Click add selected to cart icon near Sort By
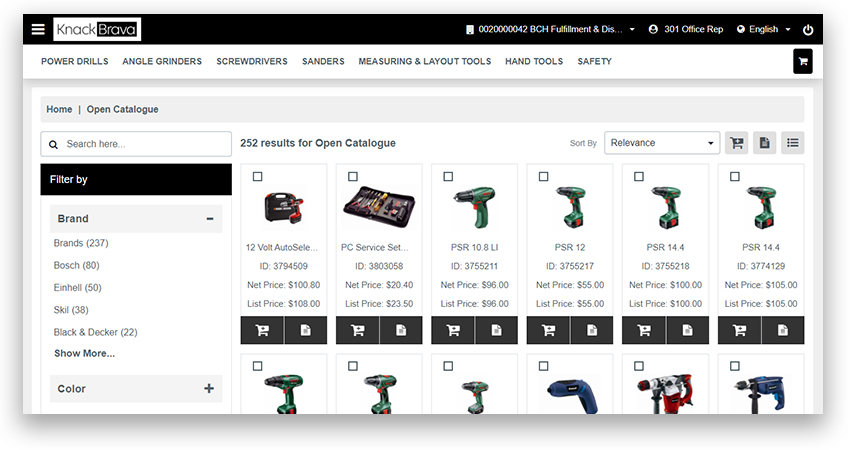 [737, 143]
